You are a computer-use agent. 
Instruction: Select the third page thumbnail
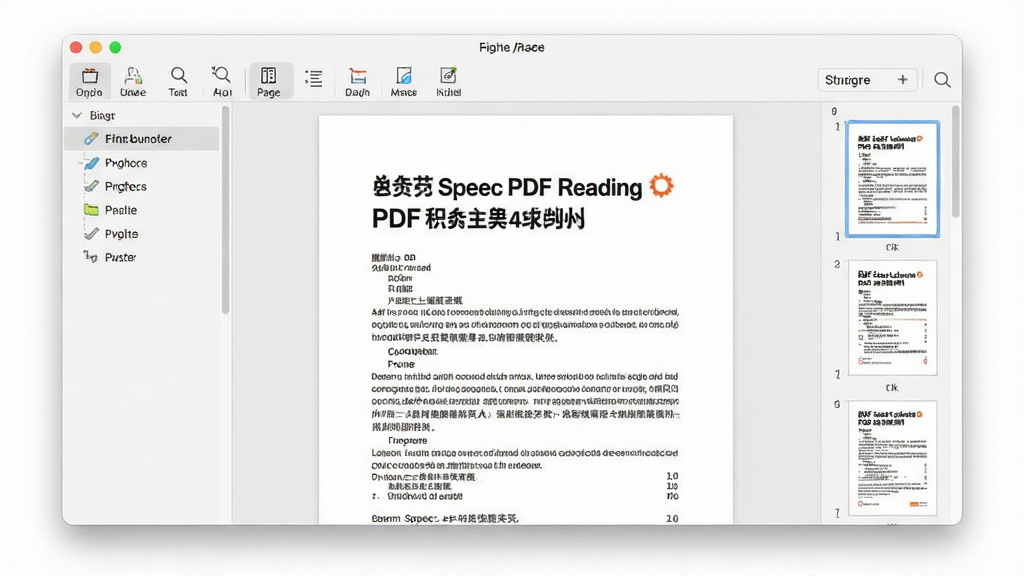point(892,458)
